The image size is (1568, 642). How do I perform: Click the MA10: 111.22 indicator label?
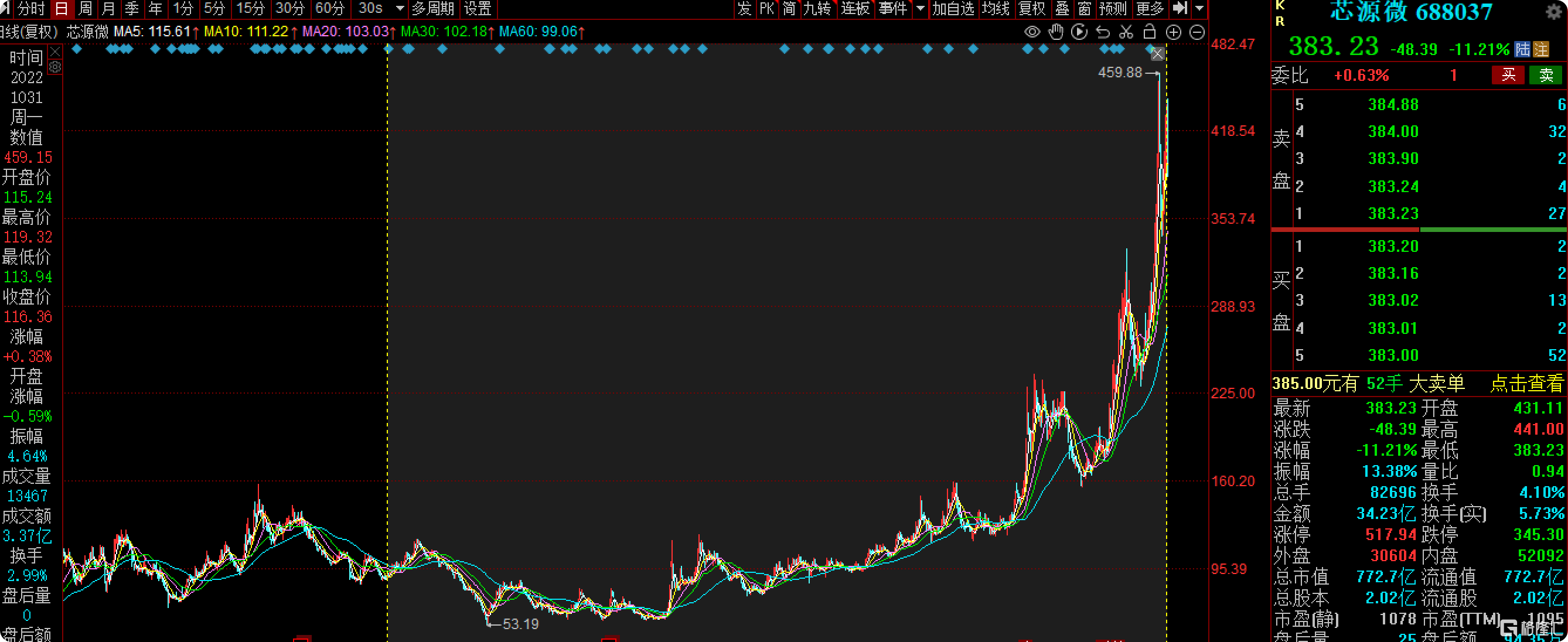pos(246,32)
